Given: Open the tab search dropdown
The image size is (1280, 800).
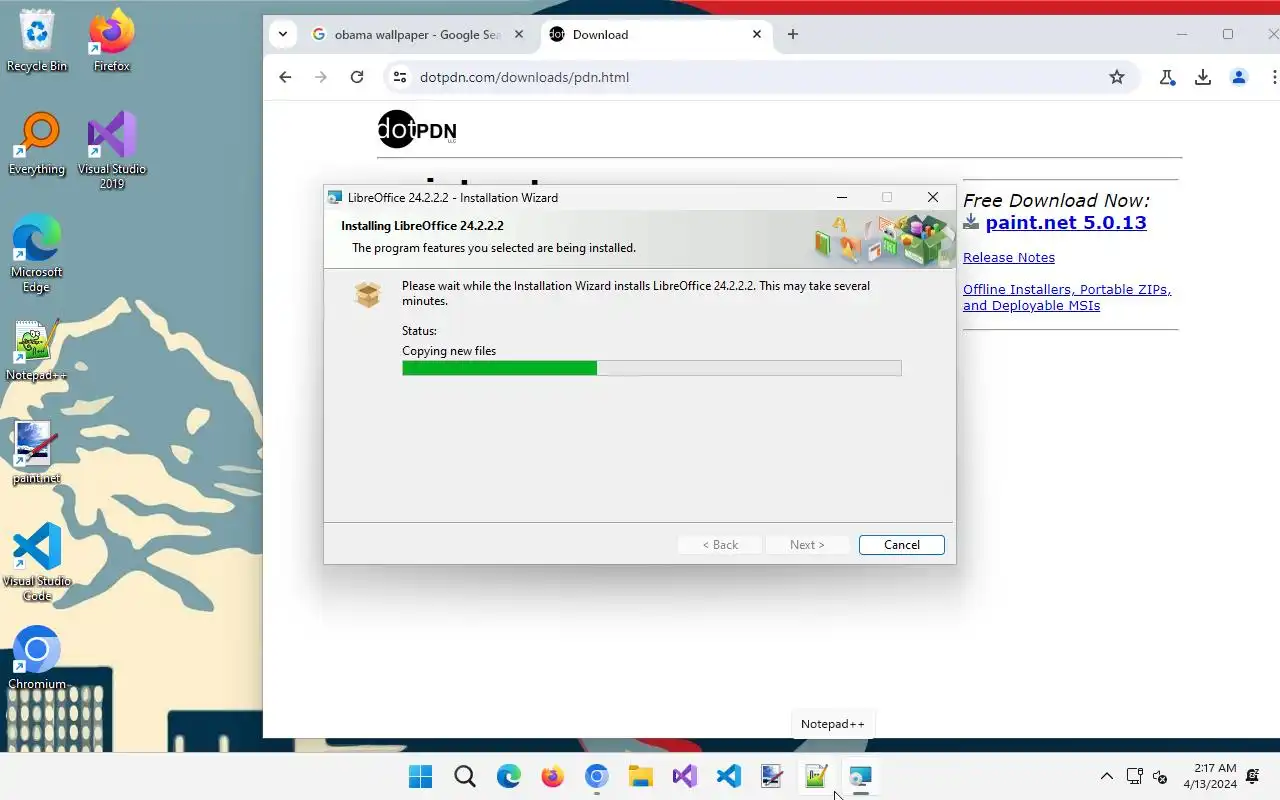Looking at the screenshot, I should pyautogui.click(x=283, y=34).
